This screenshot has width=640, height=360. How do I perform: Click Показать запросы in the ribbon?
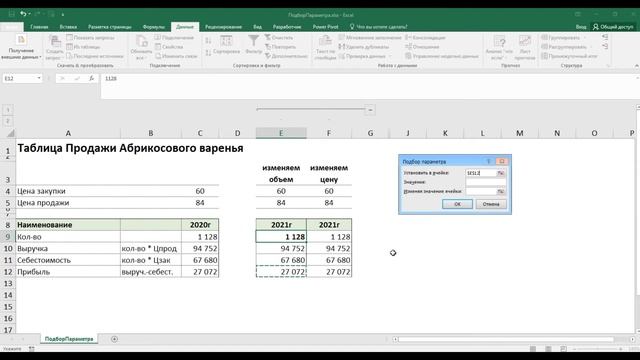[x=90, y=38]
